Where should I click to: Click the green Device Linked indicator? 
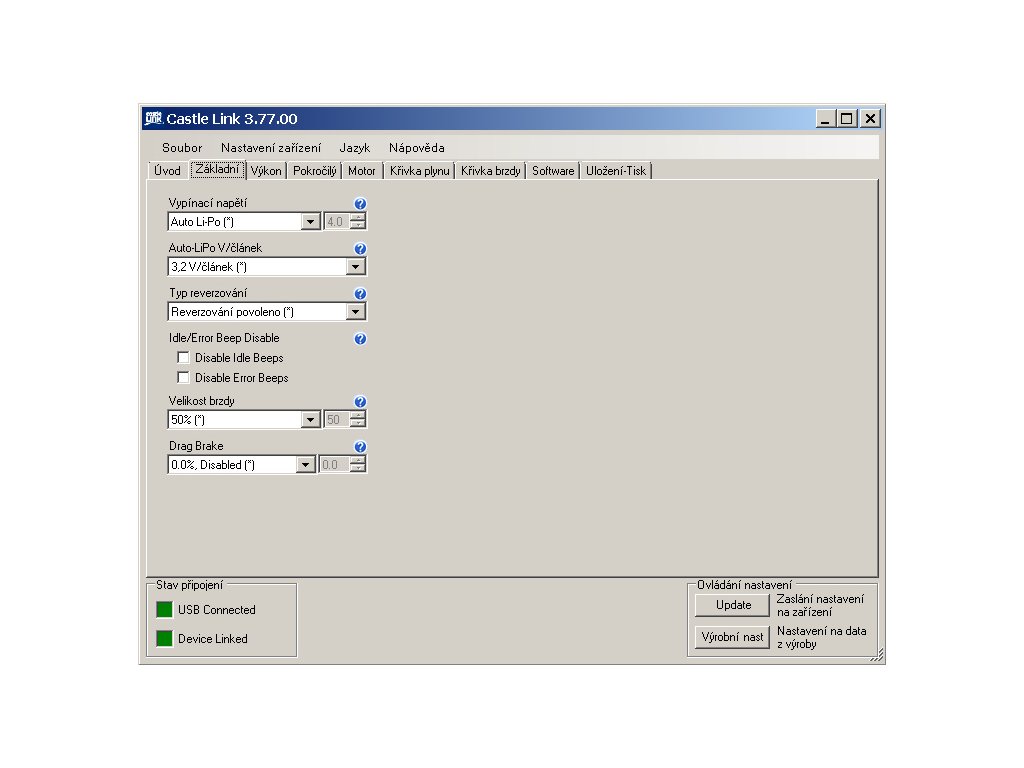click(164, 638)
